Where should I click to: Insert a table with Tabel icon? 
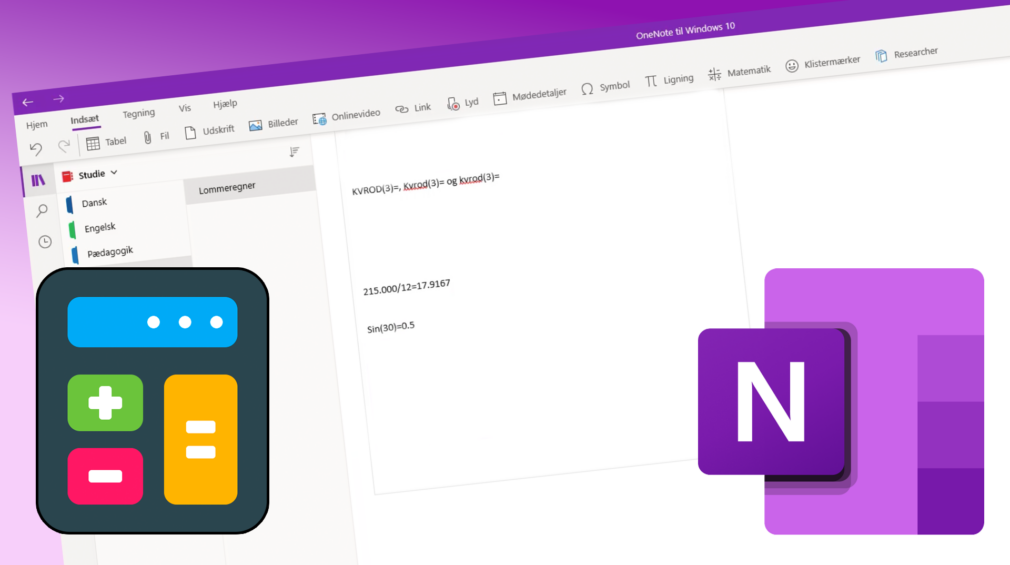[x=93, y=143]
